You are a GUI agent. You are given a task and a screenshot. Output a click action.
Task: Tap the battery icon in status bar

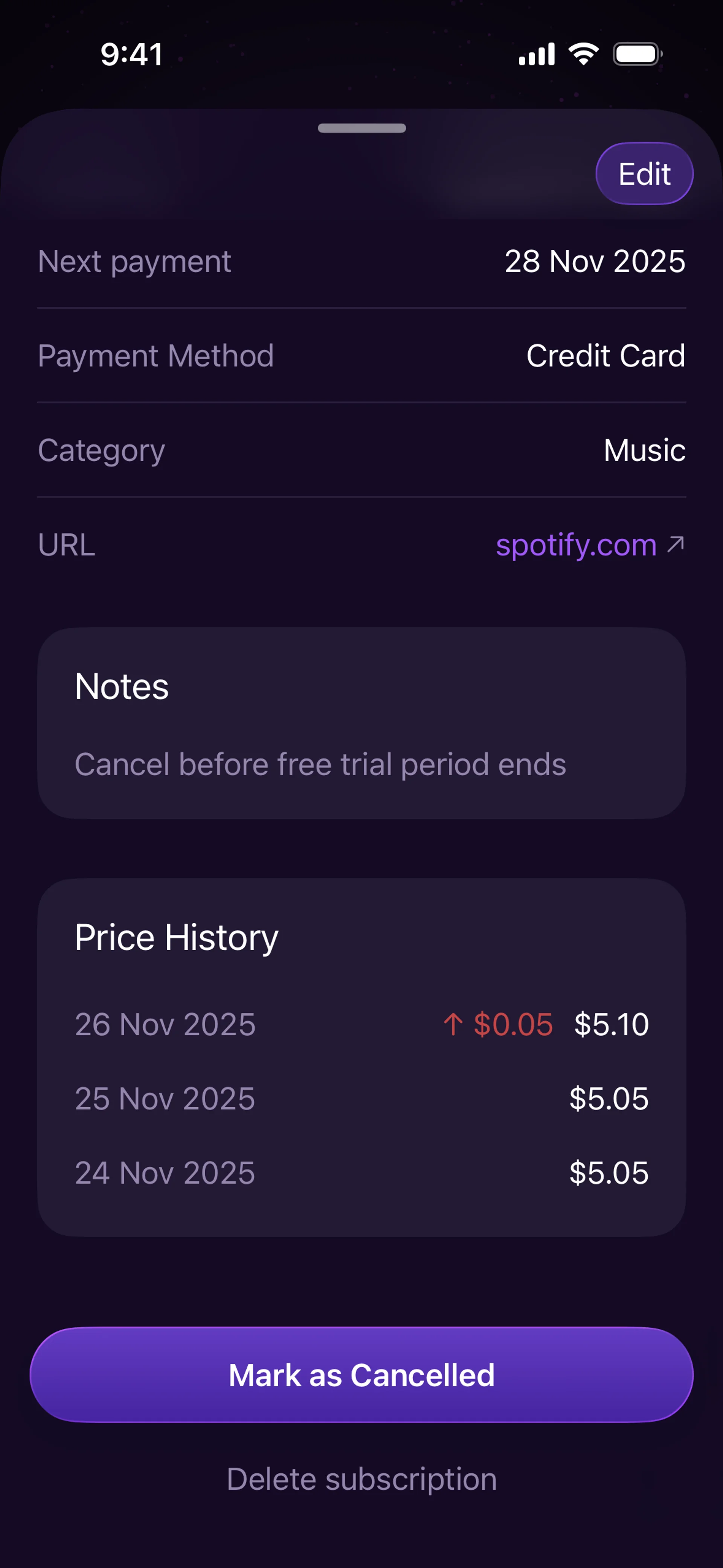637,54
